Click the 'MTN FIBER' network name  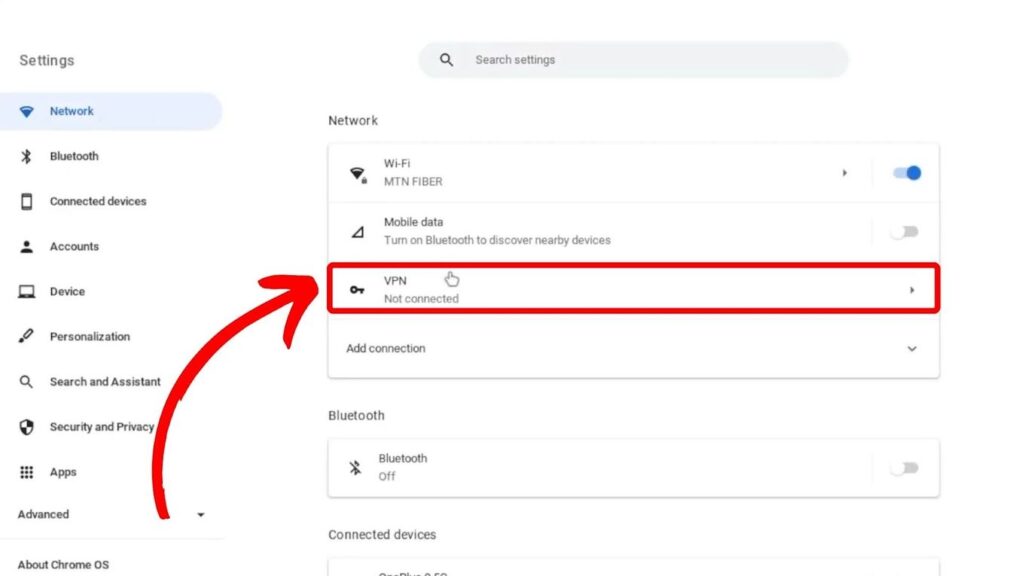[413, 182]
